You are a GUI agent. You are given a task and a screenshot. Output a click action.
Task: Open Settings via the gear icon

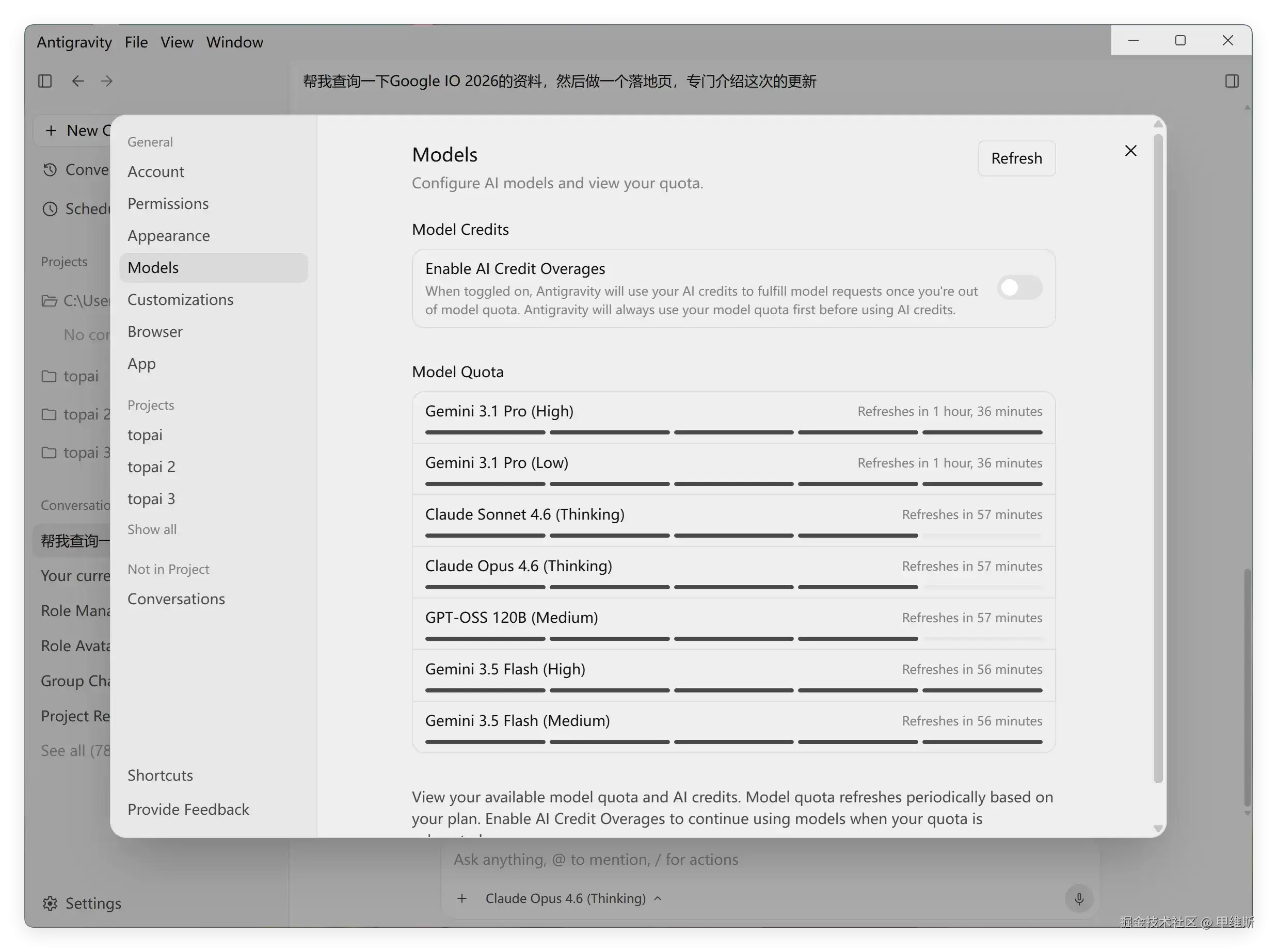click(50, 903)
